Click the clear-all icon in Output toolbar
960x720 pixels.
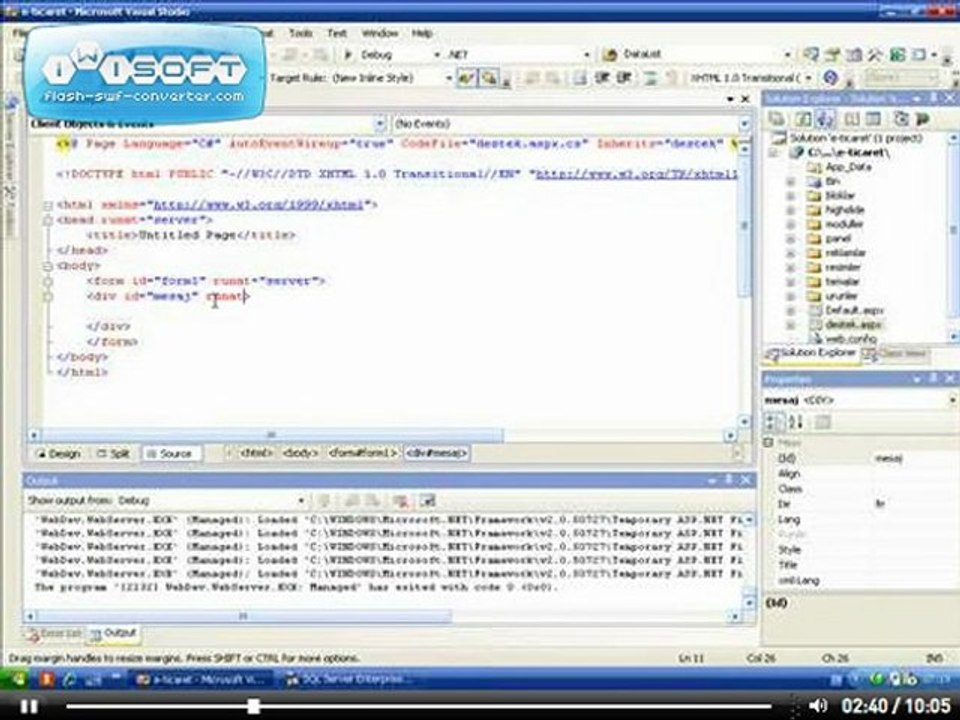point(400,501)
